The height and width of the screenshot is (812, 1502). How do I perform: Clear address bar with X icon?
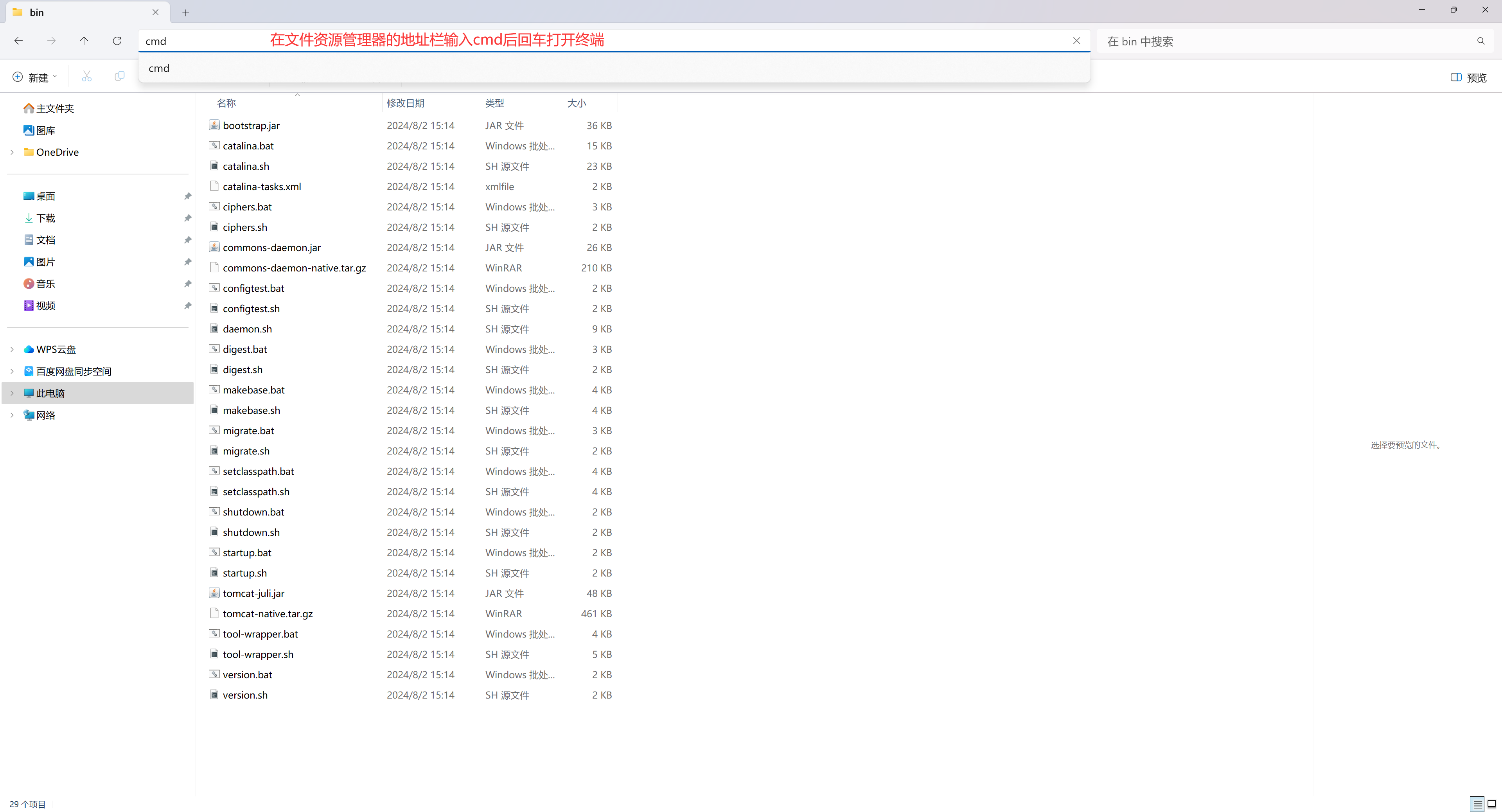click(1076, 41)
